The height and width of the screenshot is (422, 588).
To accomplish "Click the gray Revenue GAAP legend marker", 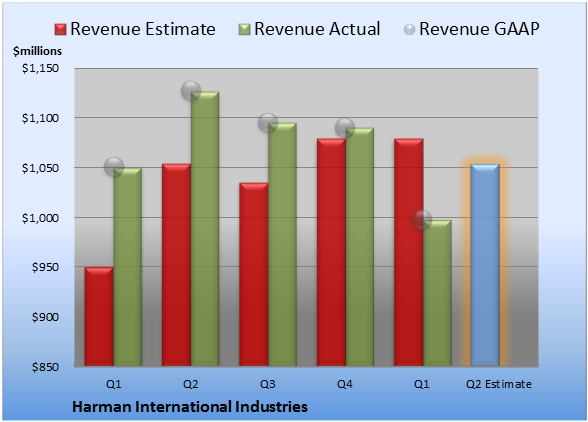I will point(410,30).
